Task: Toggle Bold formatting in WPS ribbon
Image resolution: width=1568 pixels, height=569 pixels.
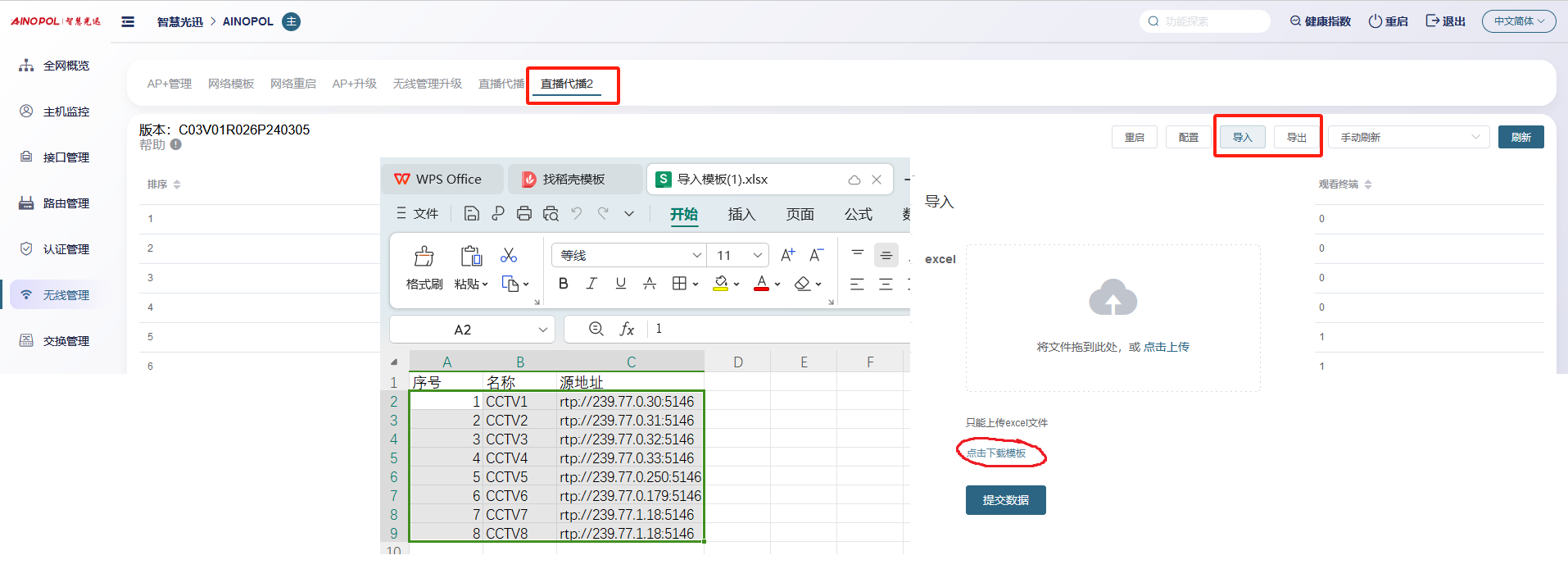Action: click(563, 284)
